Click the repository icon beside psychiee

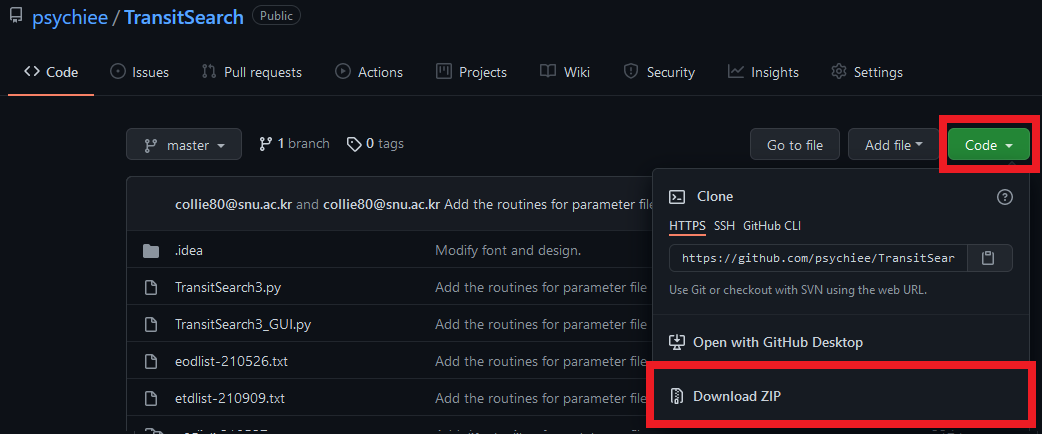pos(15,17)
